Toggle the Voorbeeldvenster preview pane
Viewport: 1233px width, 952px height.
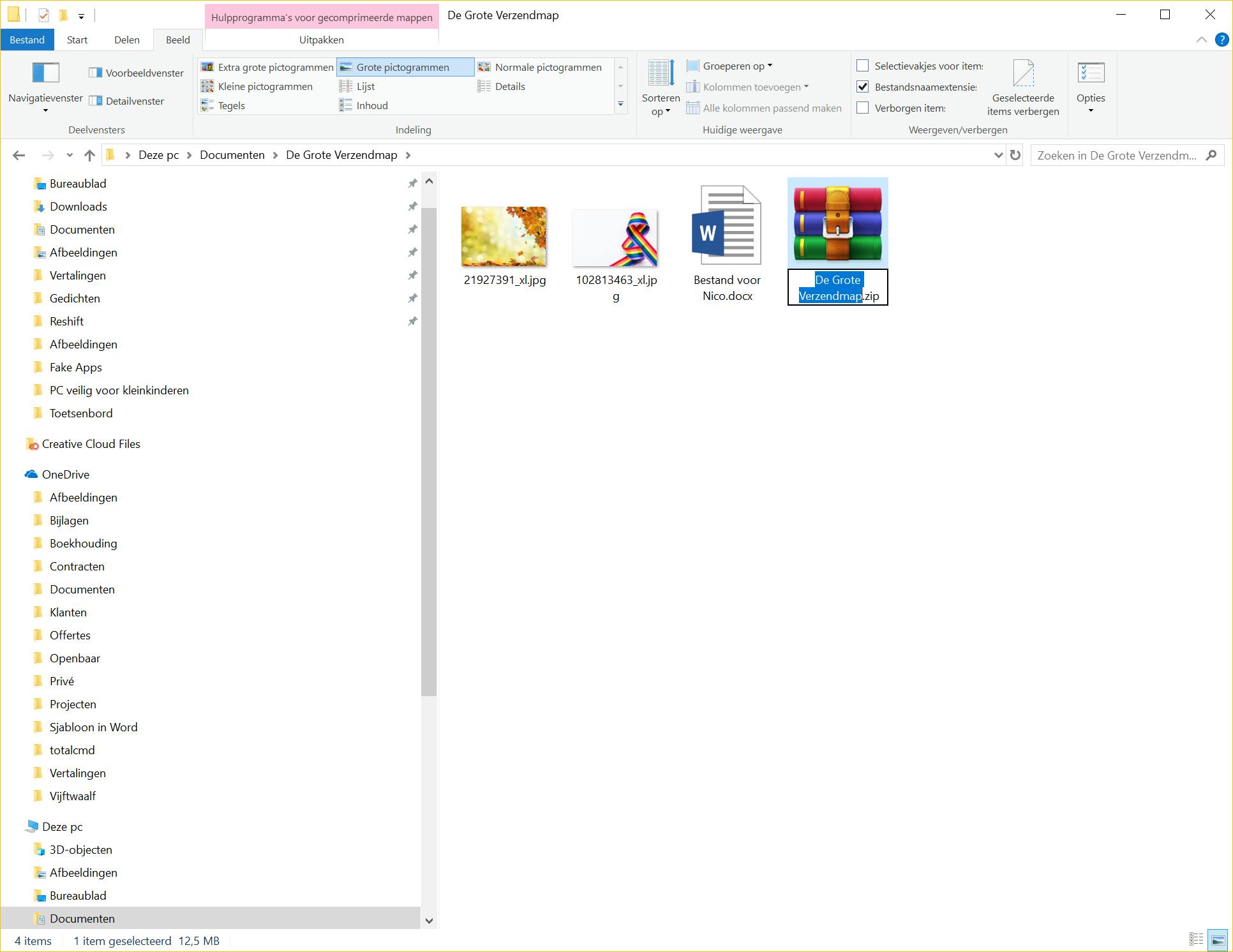136,73
